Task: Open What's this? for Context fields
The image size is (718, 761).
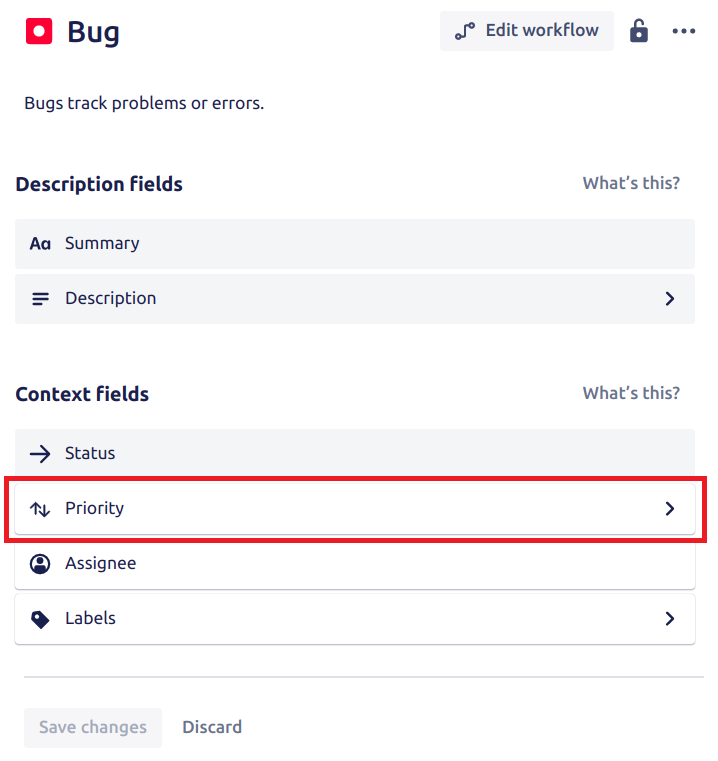Action: [x=631, y=393]
